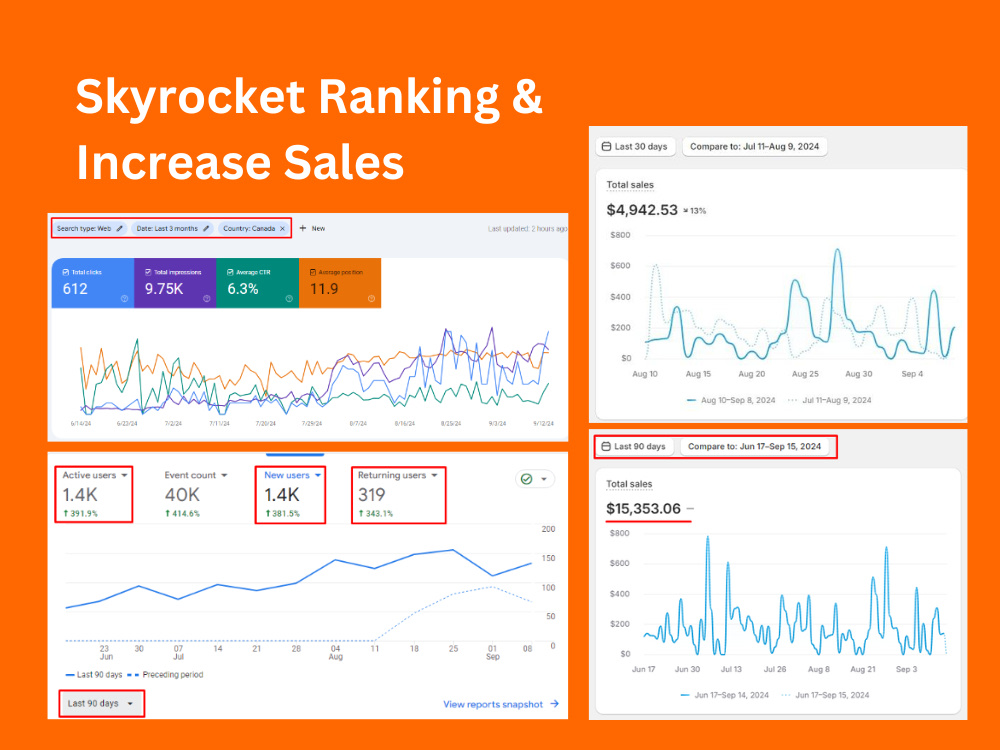
Task: Open the Last 90 days dropdown under the users chart
Action: [101, 703]
